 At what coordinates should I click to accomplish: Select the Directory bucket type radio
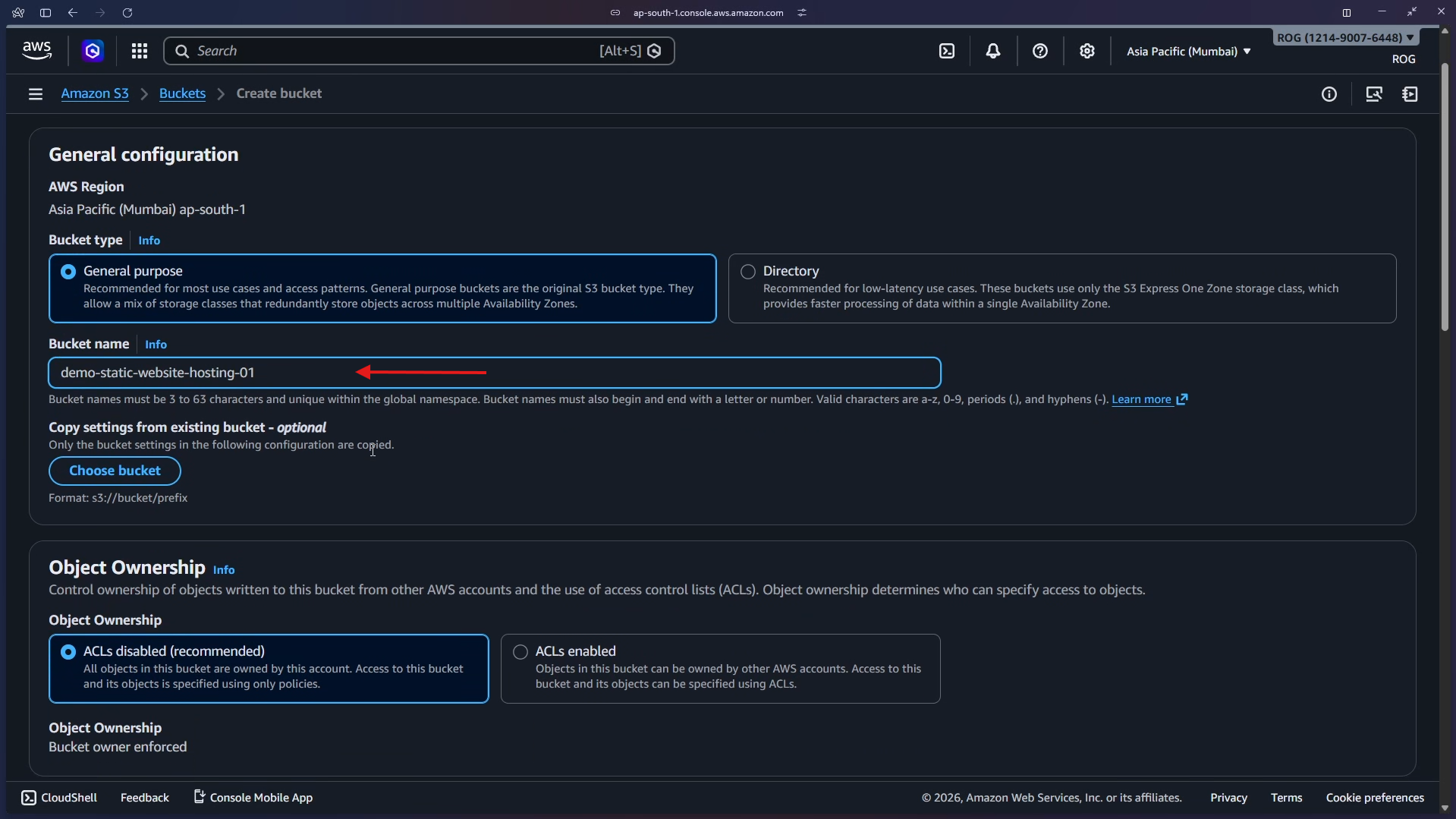(748, 272)
